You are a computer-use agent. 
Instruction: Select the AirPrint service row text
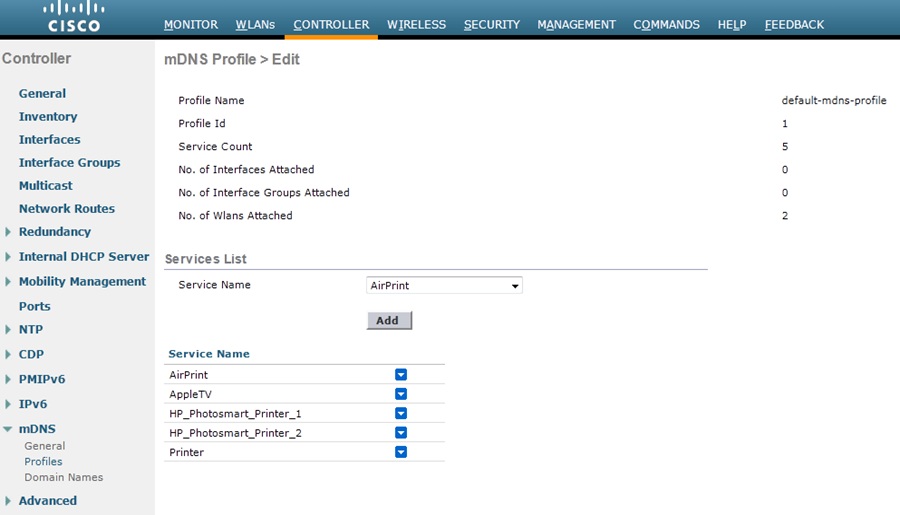point(188,375)
